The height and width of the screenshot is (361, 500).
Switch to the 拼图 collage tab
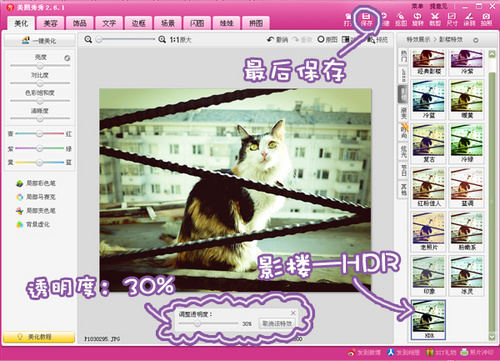[x=256, y=23]
